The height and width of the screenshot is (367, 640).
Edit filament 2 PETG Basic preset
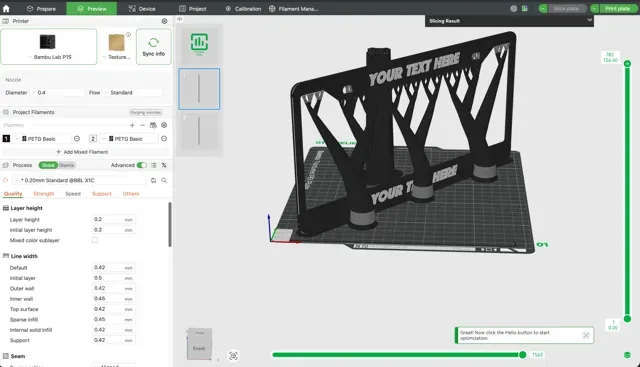(x=164, y=139)
